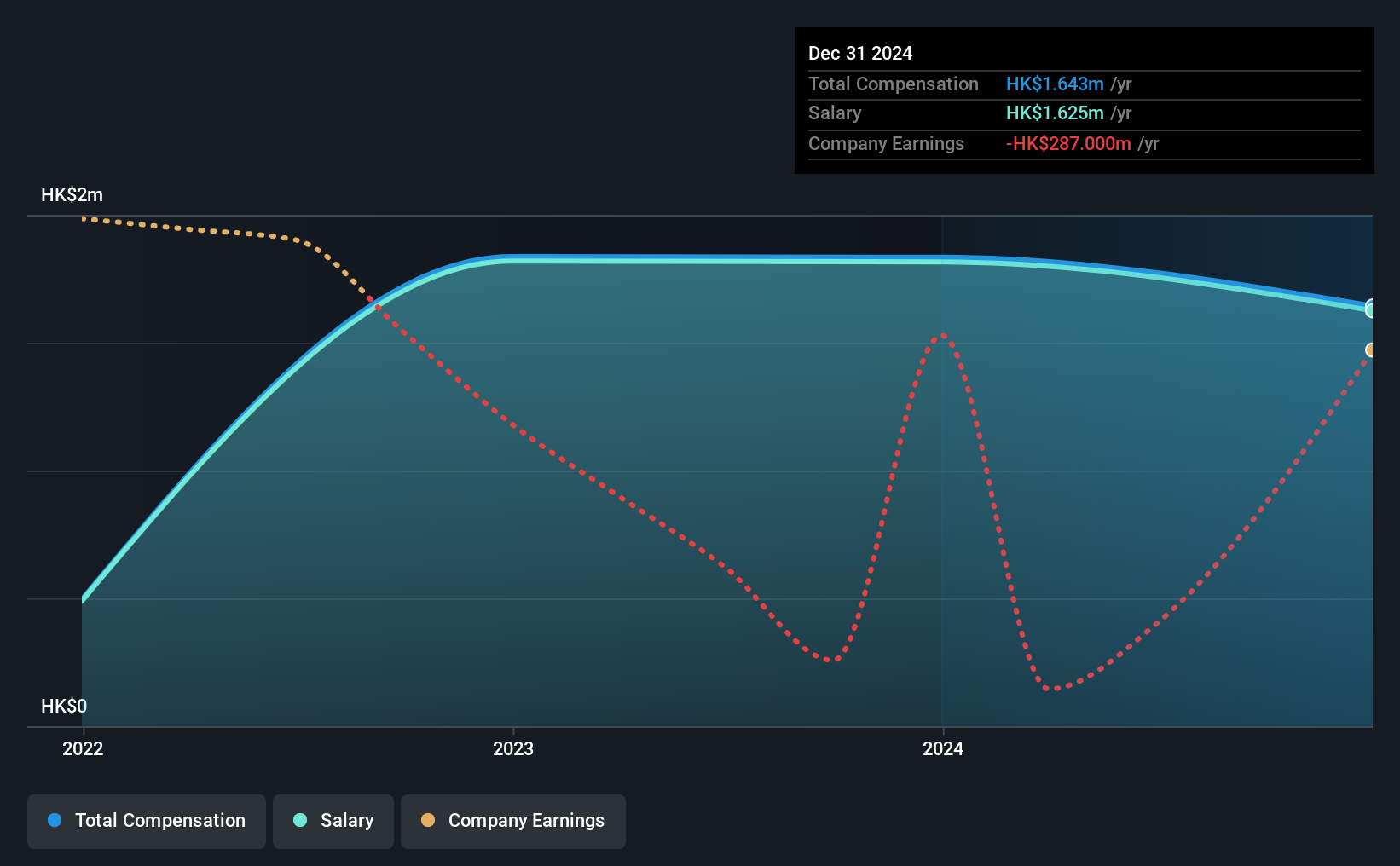
Task: Click the HK$2m y-axis label
Action: pos(72,195)
